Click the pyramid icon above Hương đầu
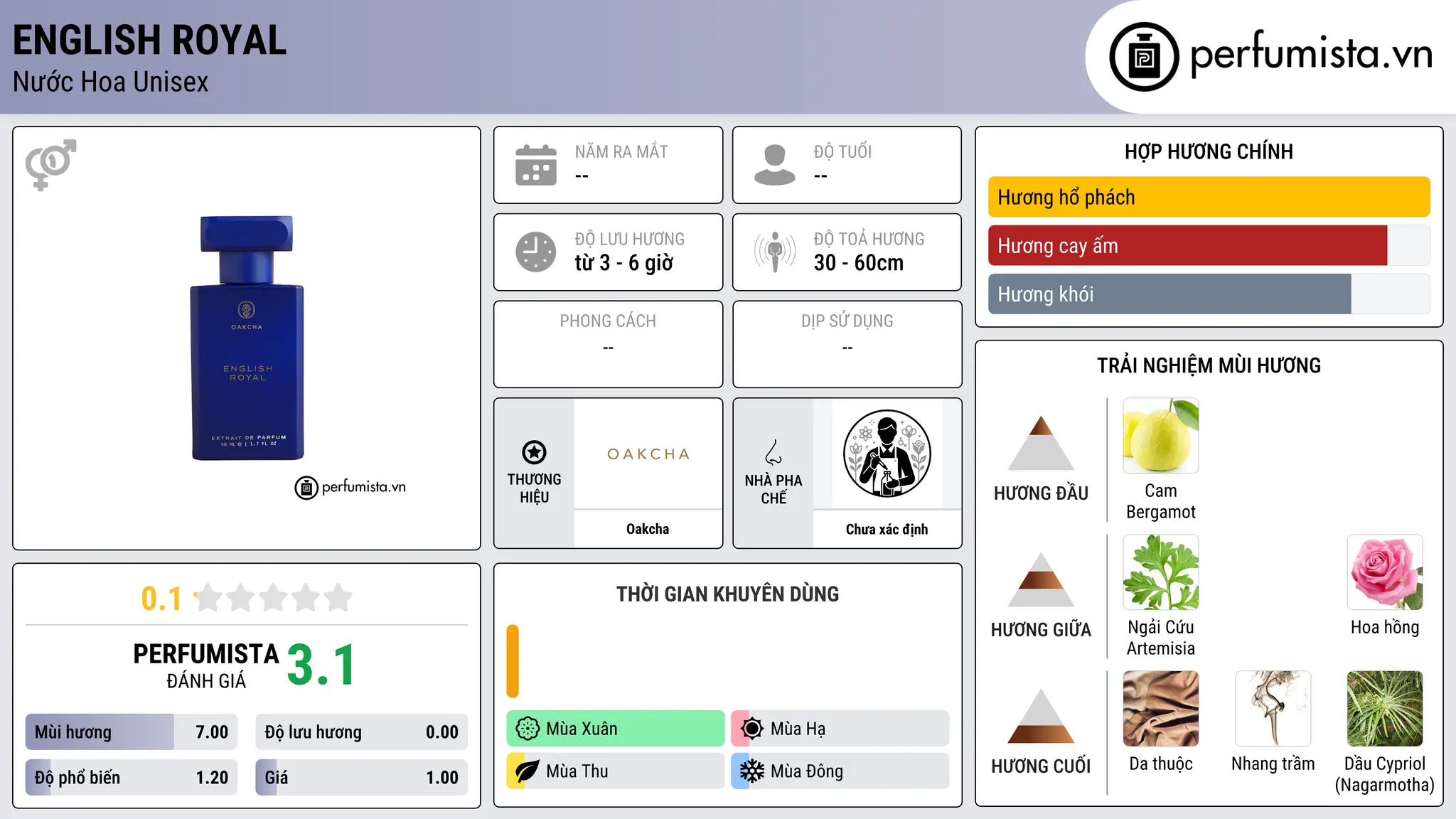This screenshot has width=1456, height=819. pyautogui.click(x=1041, y=443)
